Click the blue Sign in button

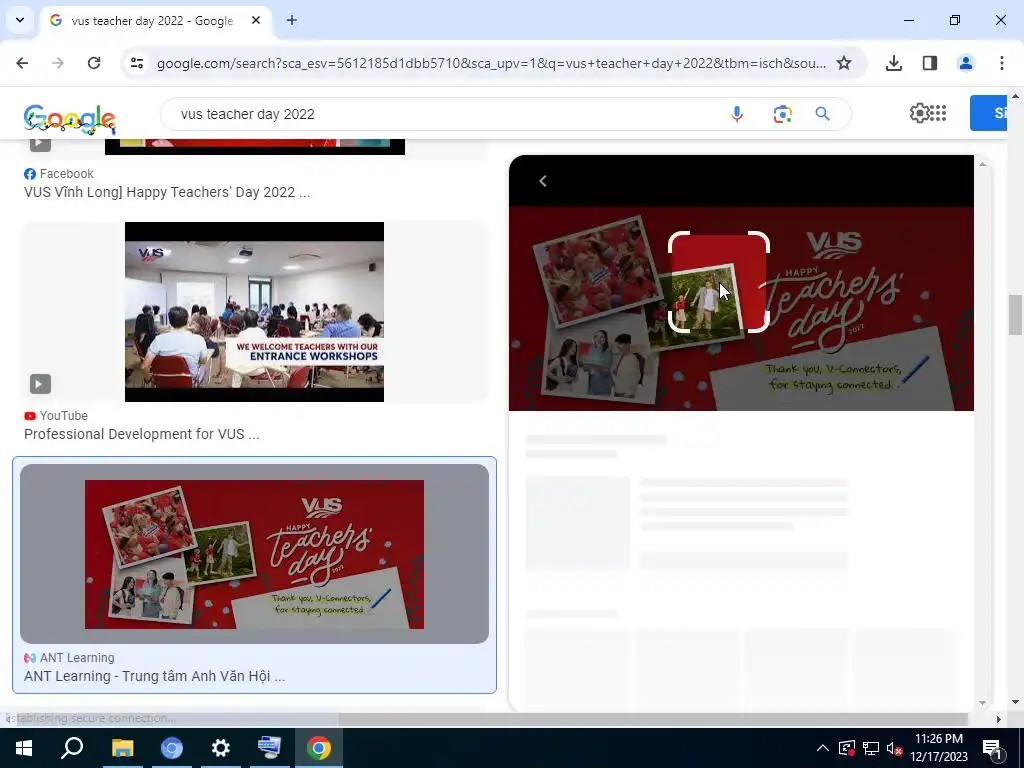coord(988,113)
